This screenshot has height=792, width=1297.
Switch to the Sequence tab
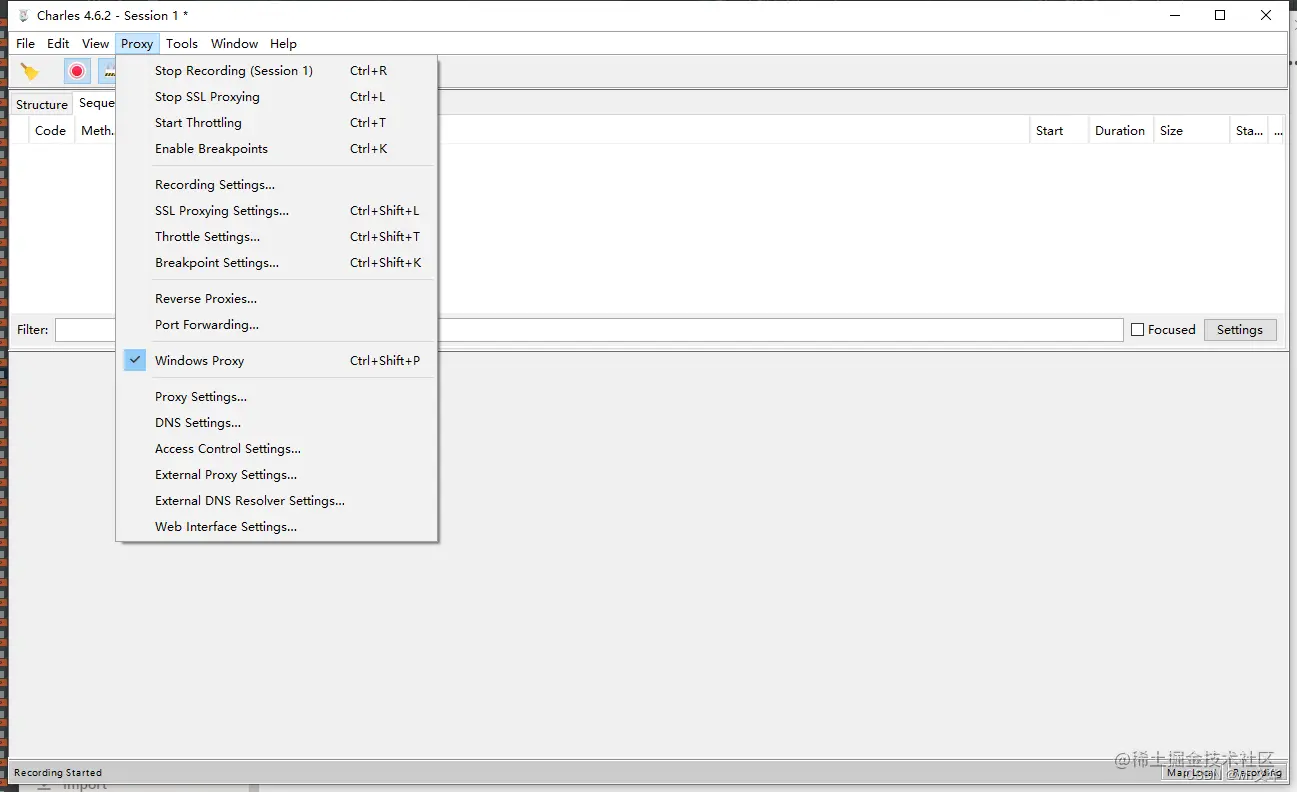coord(96,103)
